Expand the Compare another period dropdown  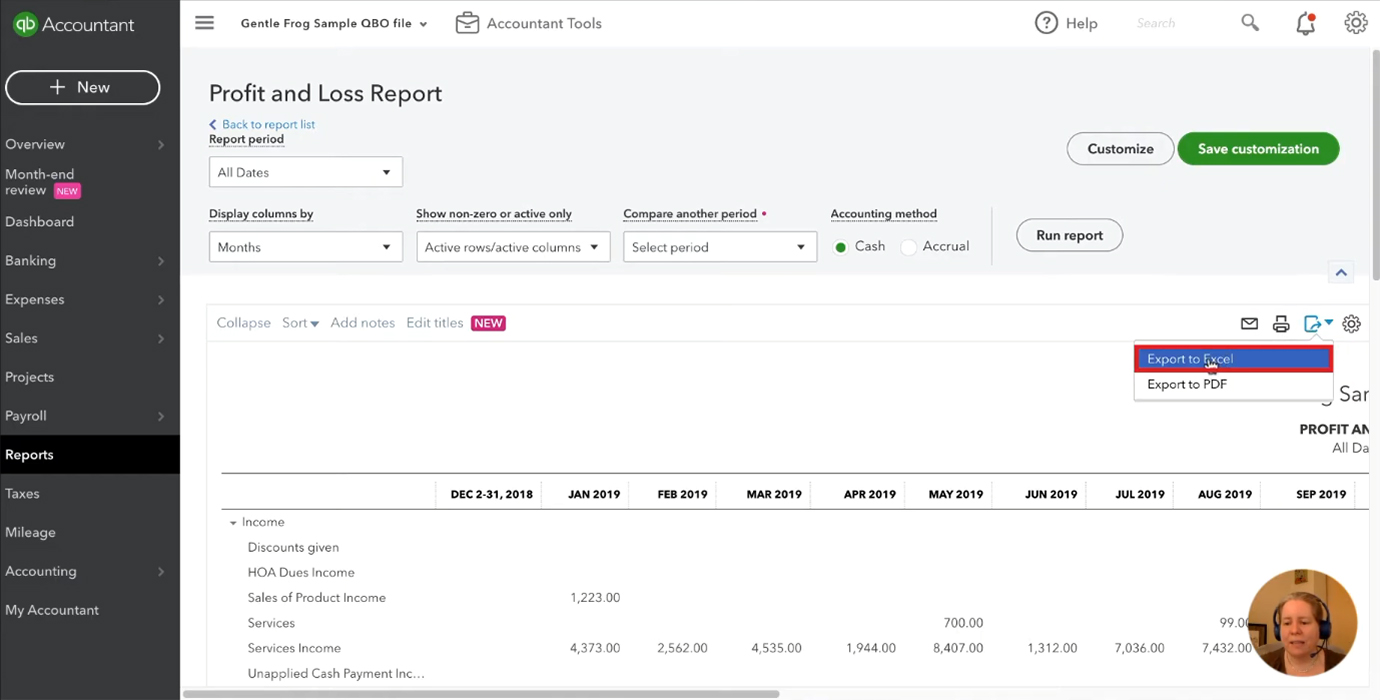[720, 247]
